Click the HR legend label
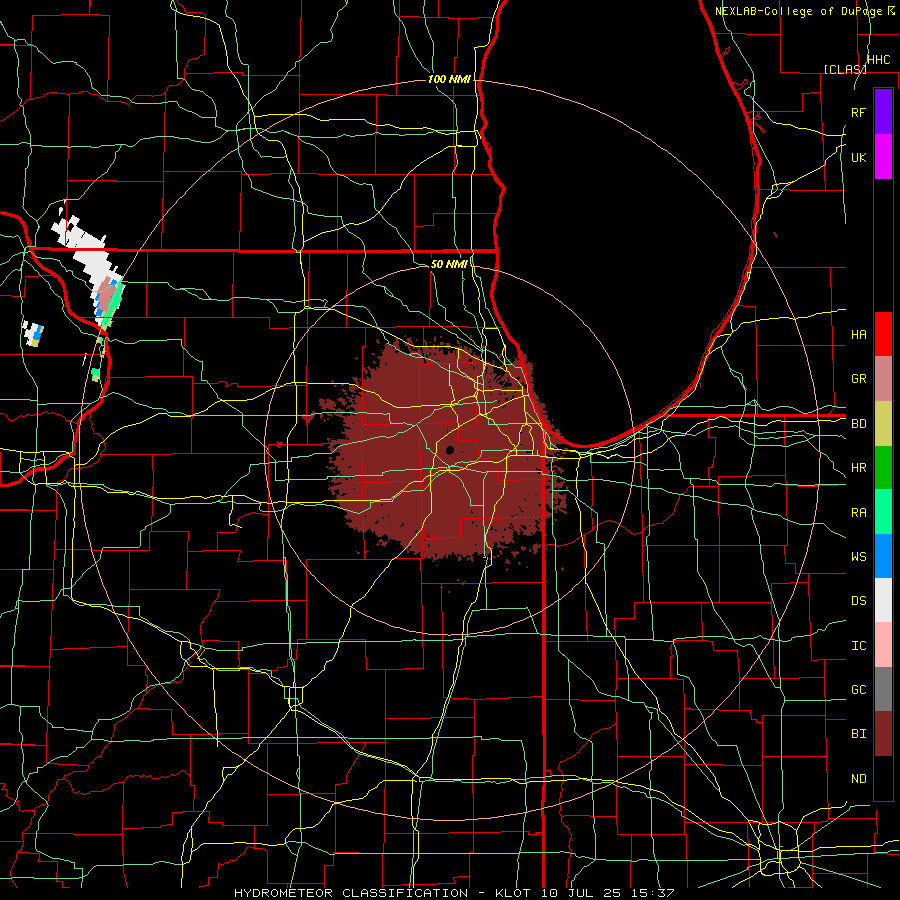The height and width of the screenshot is (900, 900). click(x=858, y=467)
